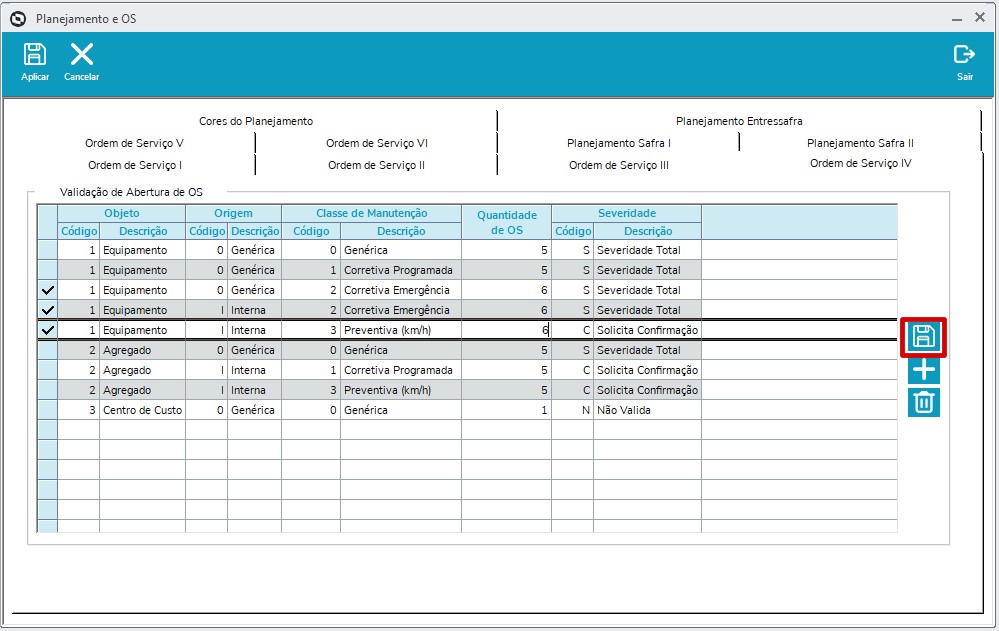Switch to Ordem de Serviço I tab
999x631 pixels.
tap(134, 165)
